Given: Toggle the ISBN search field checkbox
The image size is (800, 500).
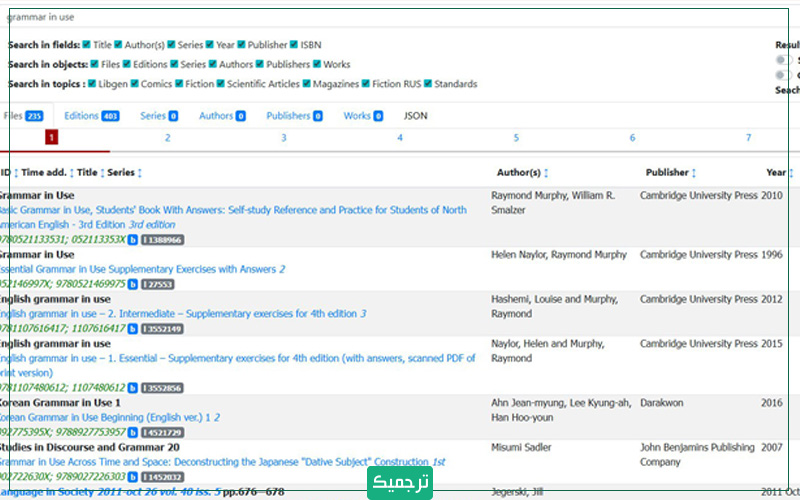Looking at the screenshot, I should click(293, 45).
